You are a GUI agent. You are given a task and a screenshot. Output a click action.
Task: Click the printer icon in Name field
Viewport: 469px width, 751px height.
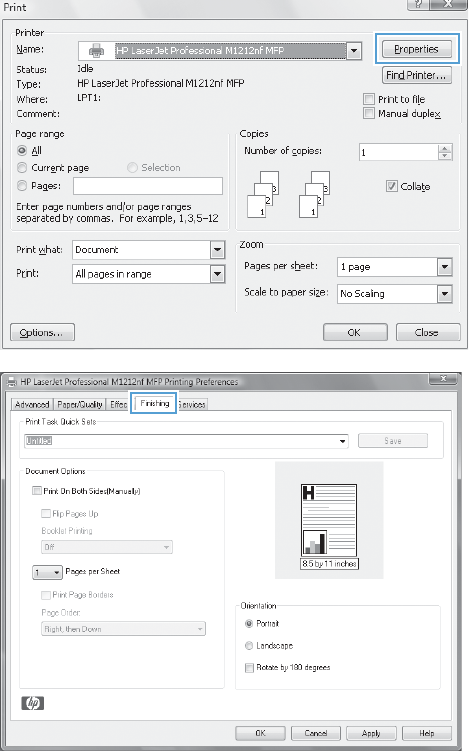pos(96,50)
